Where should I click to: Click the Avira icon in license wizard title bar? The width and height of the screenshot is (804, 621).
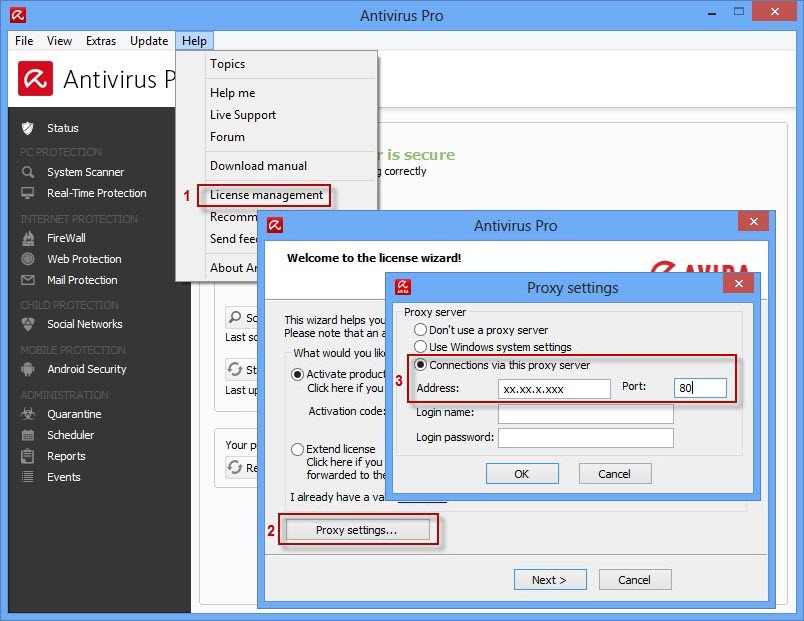tap(275, 225)
